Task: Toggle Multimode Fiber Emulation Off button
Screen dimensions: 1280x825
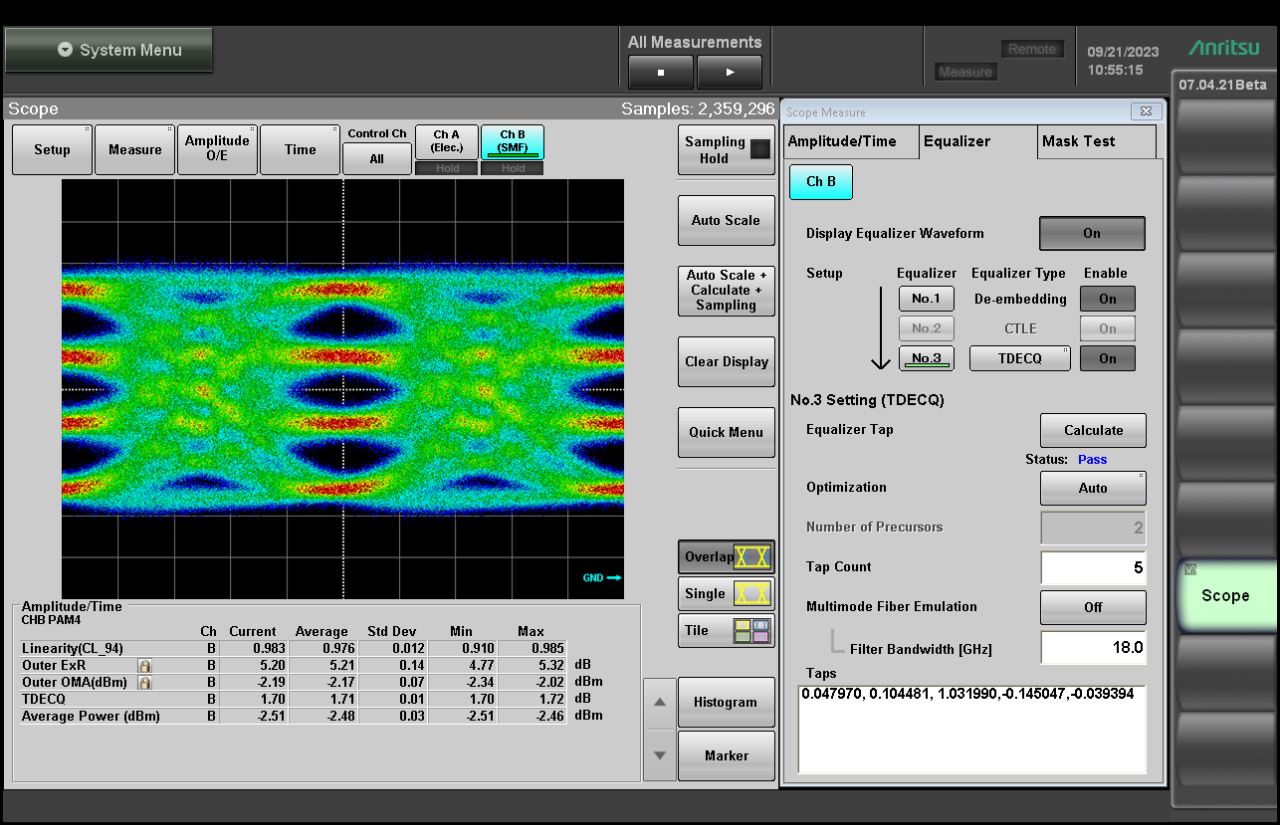Action: click(x=1093, y=607)
